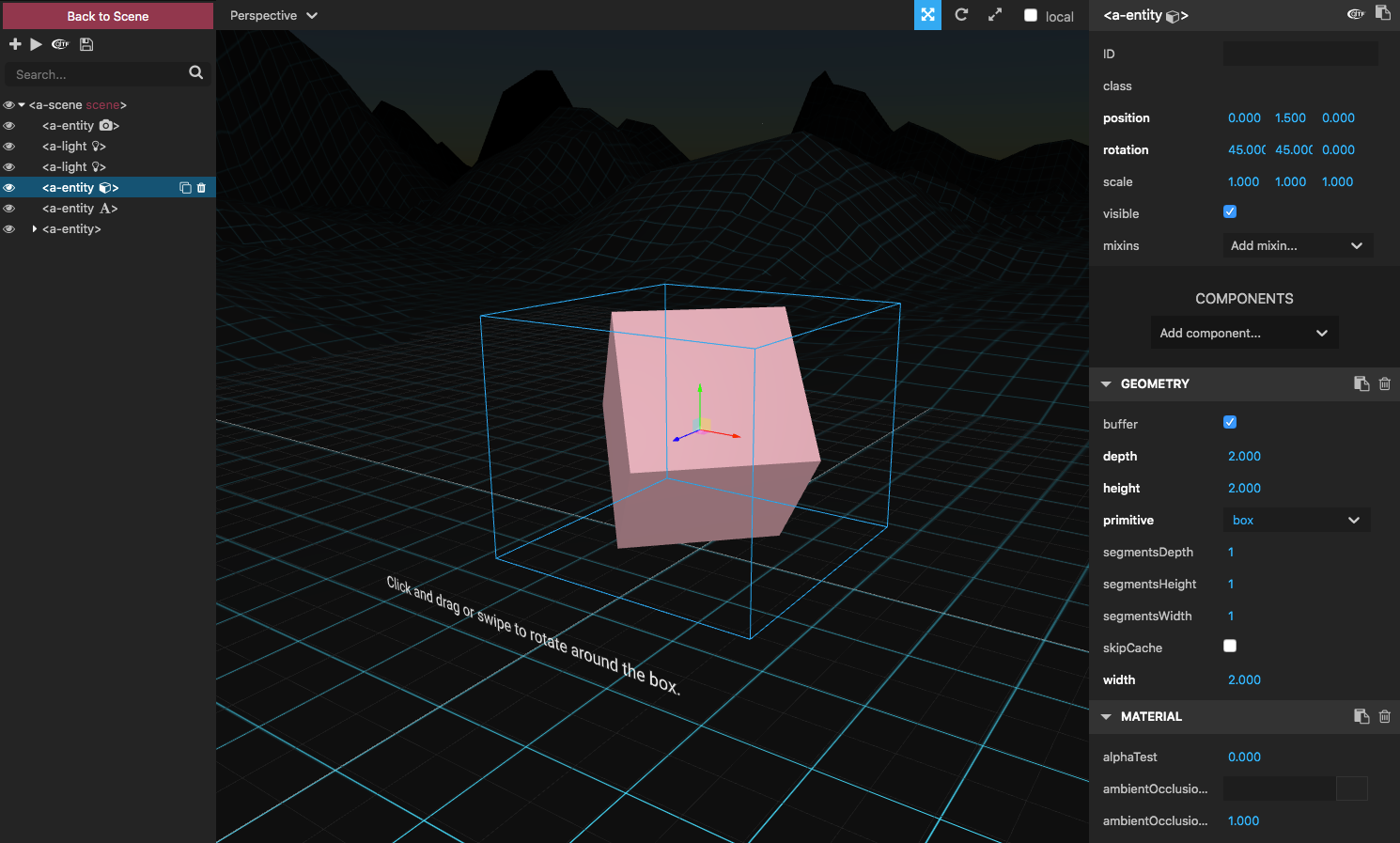Remove the GEOMETRY component
1400x843 pixels.
(1384, 383)
